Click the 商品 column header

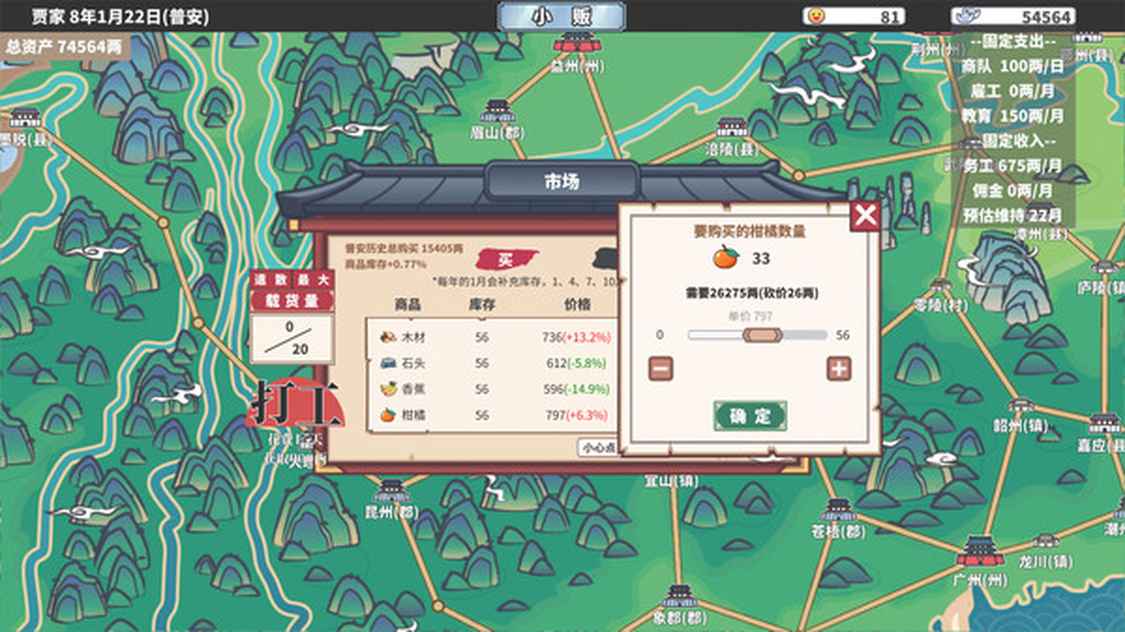click(408, 305)
